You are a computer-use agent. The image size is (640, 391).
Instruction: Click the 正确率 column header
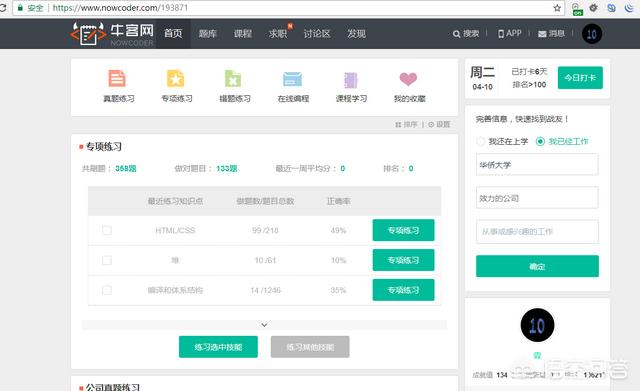pos(338,201)
